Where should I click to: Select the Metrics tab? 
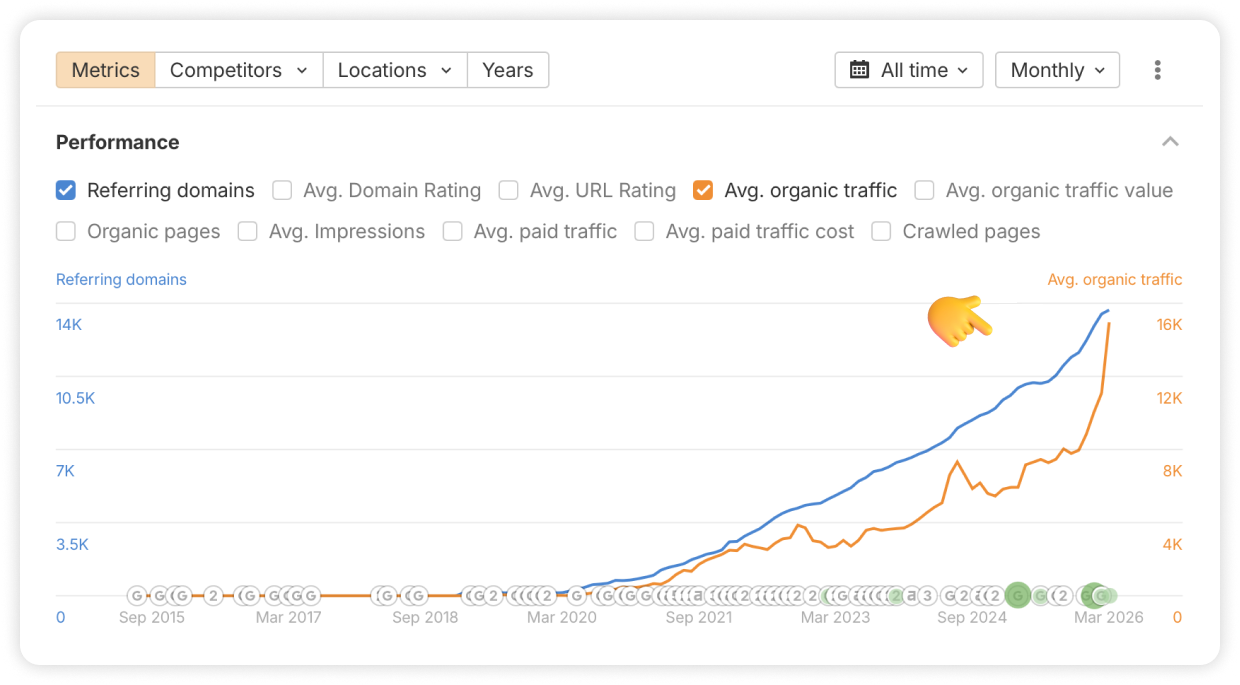point(105,70)
